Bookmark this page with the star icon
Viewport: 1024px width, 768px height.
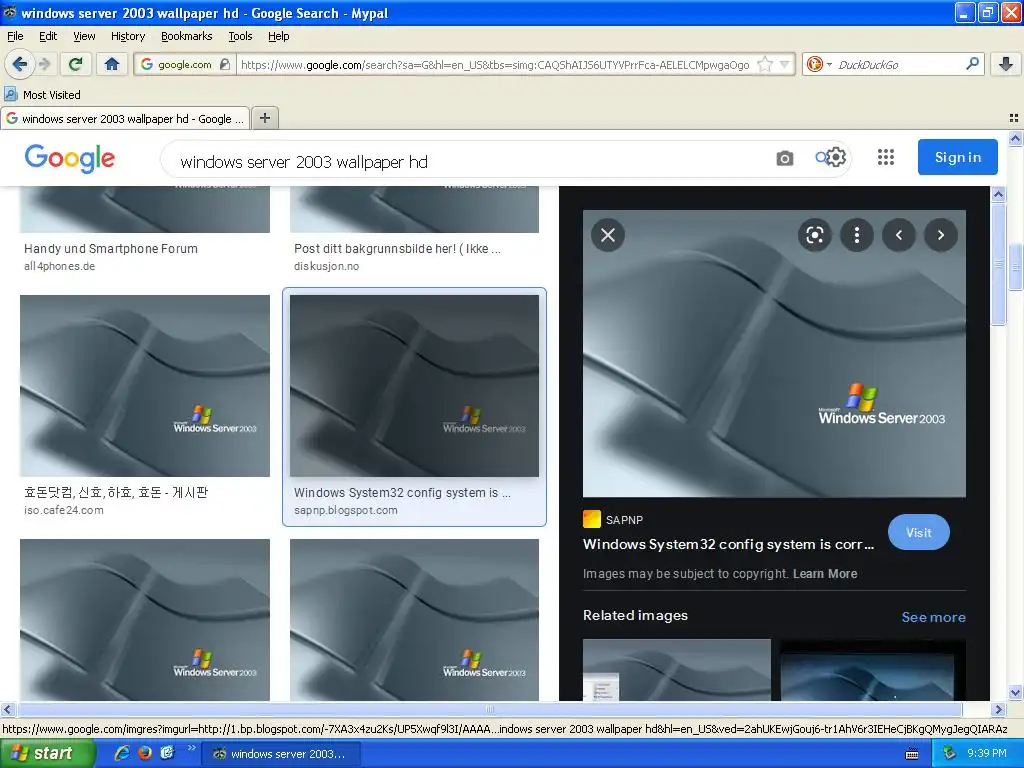point(765,64)
